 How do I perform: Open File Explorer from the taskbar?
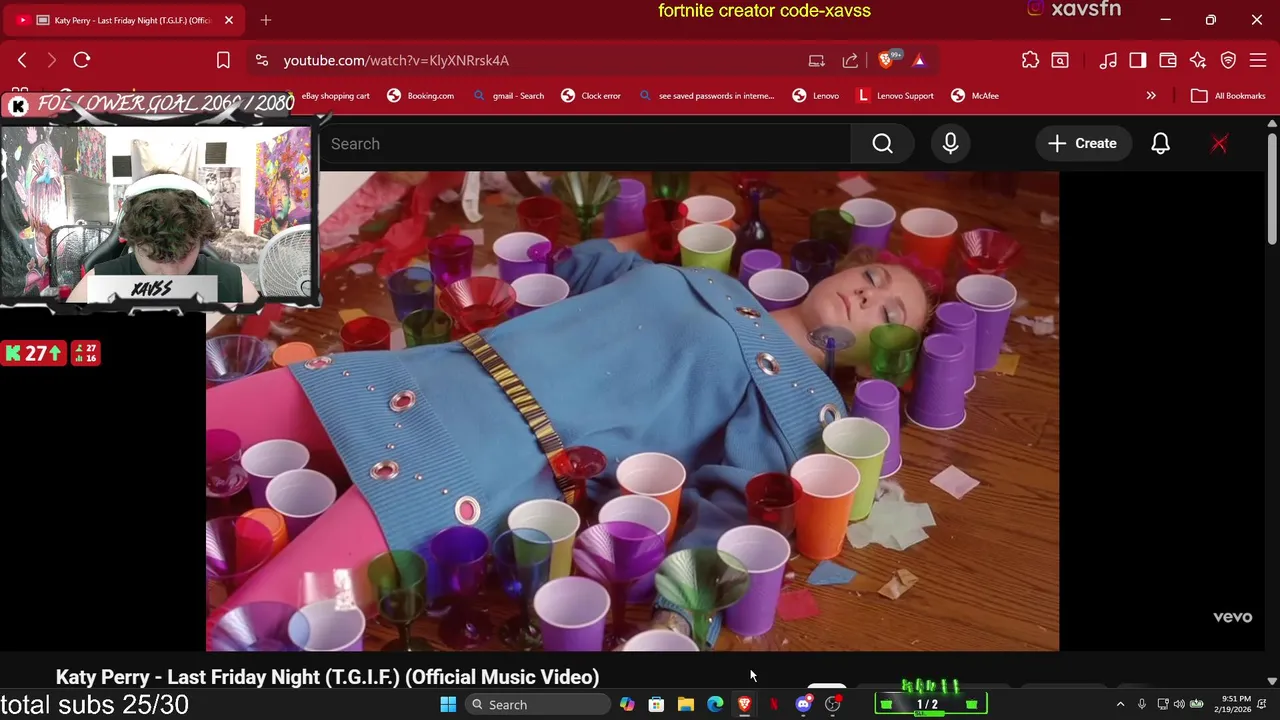686,704
